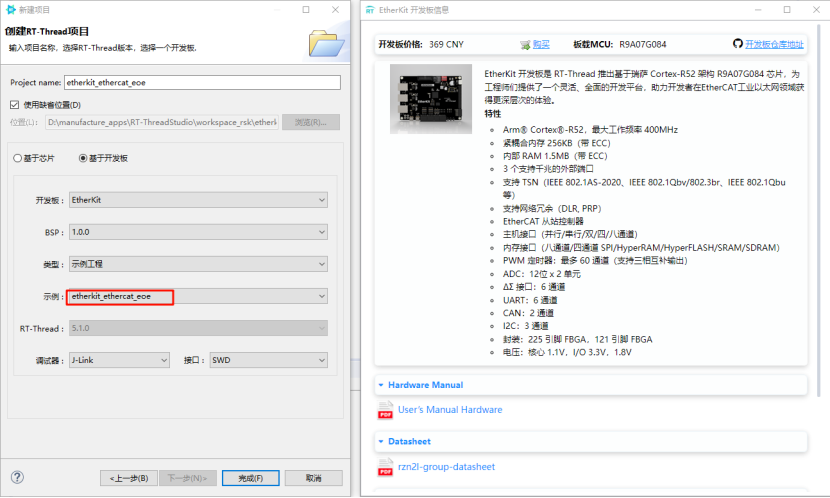Click RT-Thread Studio icon in new project title bar
Viewport: 830px width, 498px height.
11,10
